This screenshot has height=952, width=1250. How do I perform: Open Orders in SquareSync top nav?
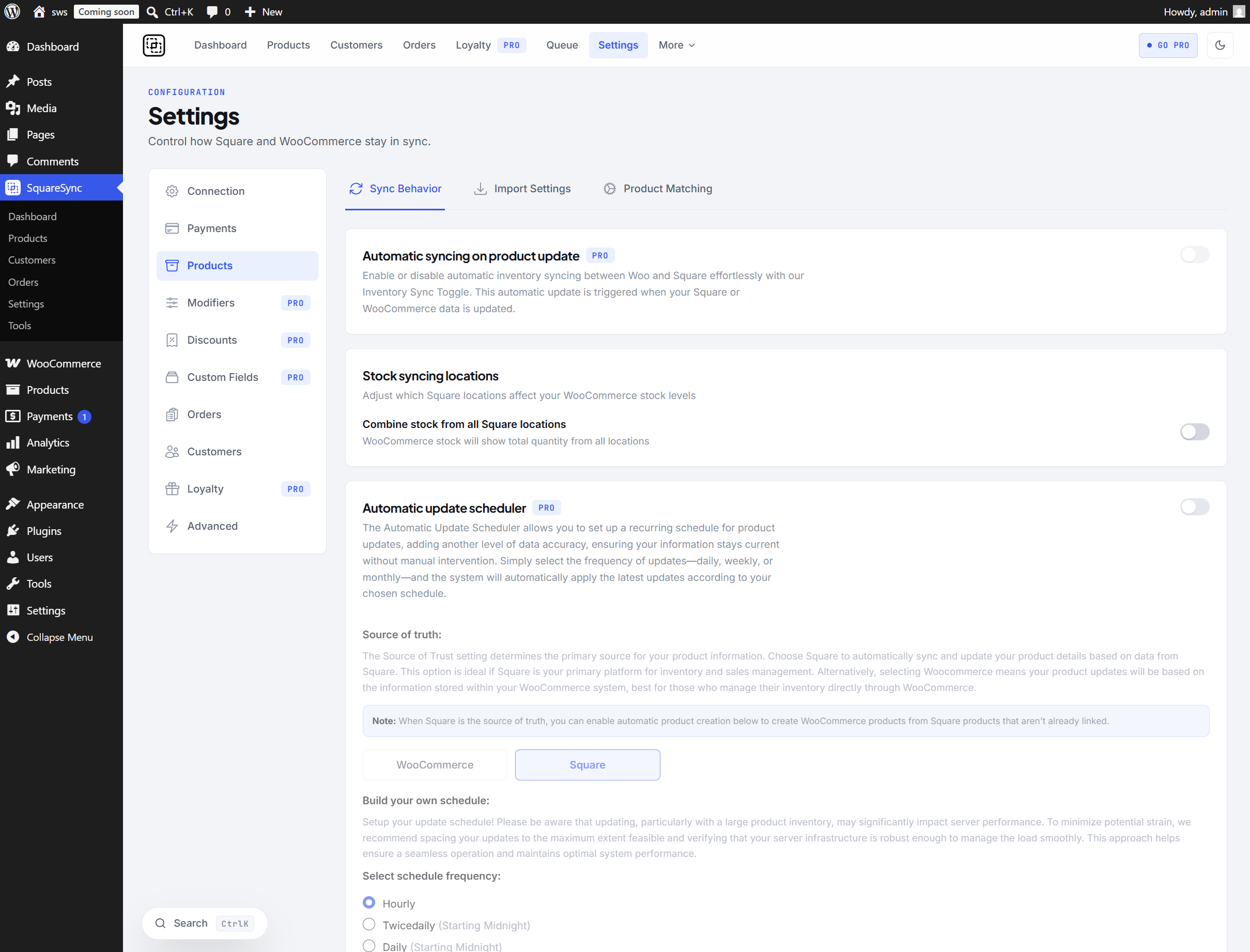[x=419, y=45]
